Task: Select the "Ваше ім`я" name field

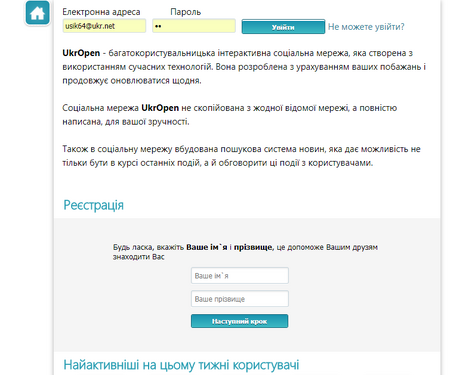Action: (240, 276)
